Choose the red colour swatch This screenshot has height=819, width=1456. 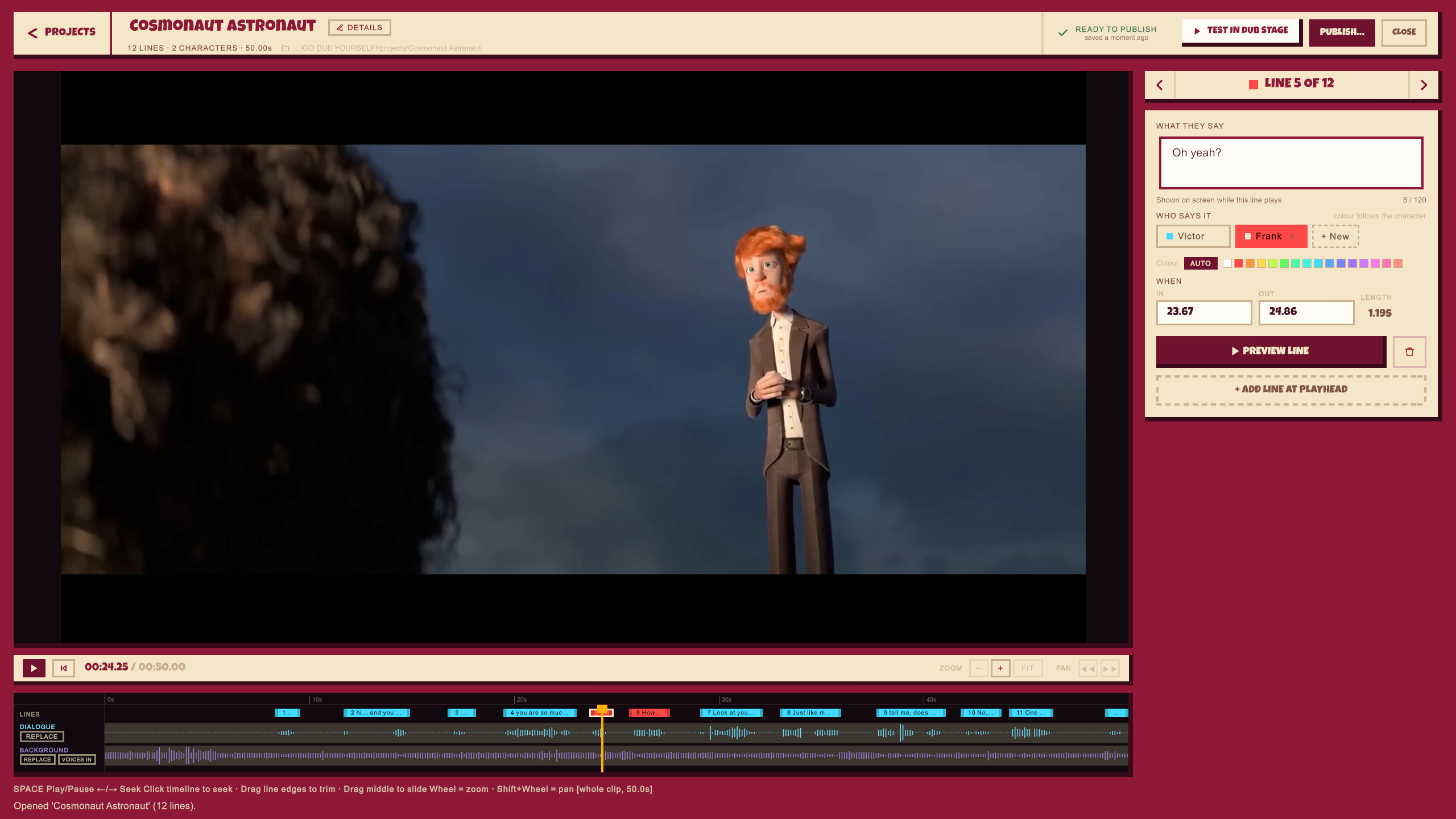point(1239,263)
